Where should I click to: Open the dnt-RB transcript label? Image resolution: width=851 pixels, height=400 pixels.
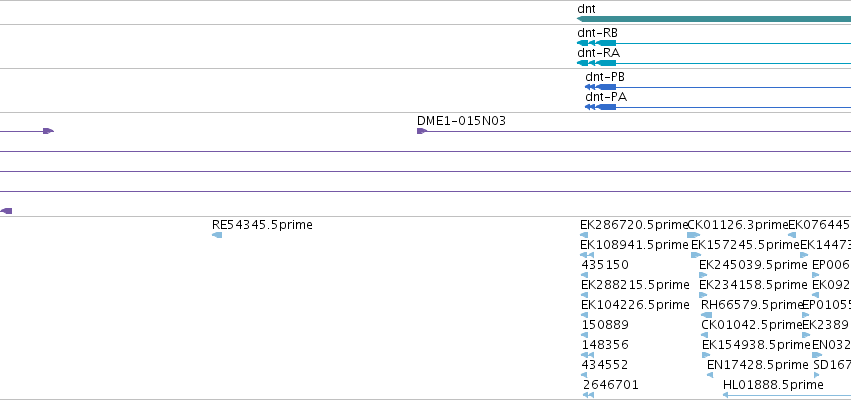(x=598, y=33)
